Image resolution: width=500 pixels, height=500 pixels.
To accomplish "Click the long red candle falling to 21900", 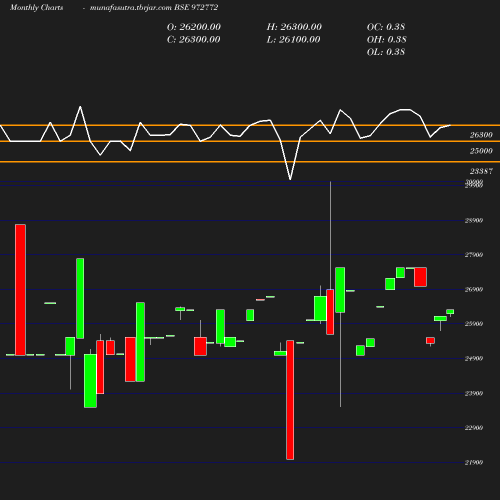I will pyautogui.click(x=290, y=400).
